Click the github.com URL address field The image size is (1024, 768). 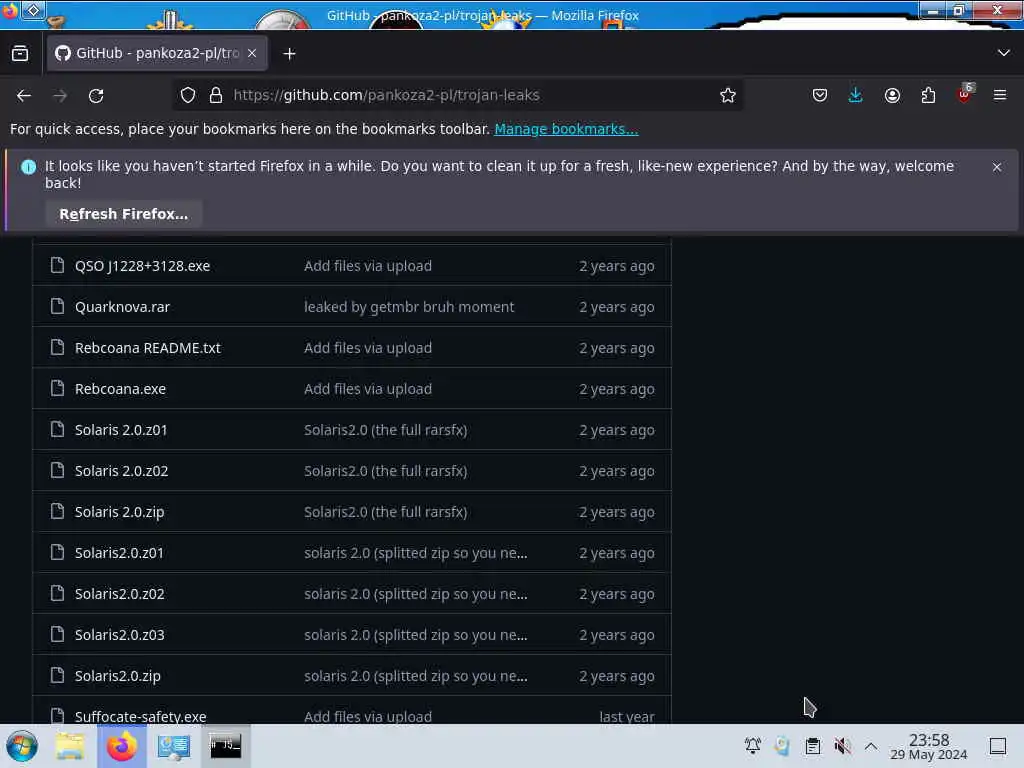(457, 95)
